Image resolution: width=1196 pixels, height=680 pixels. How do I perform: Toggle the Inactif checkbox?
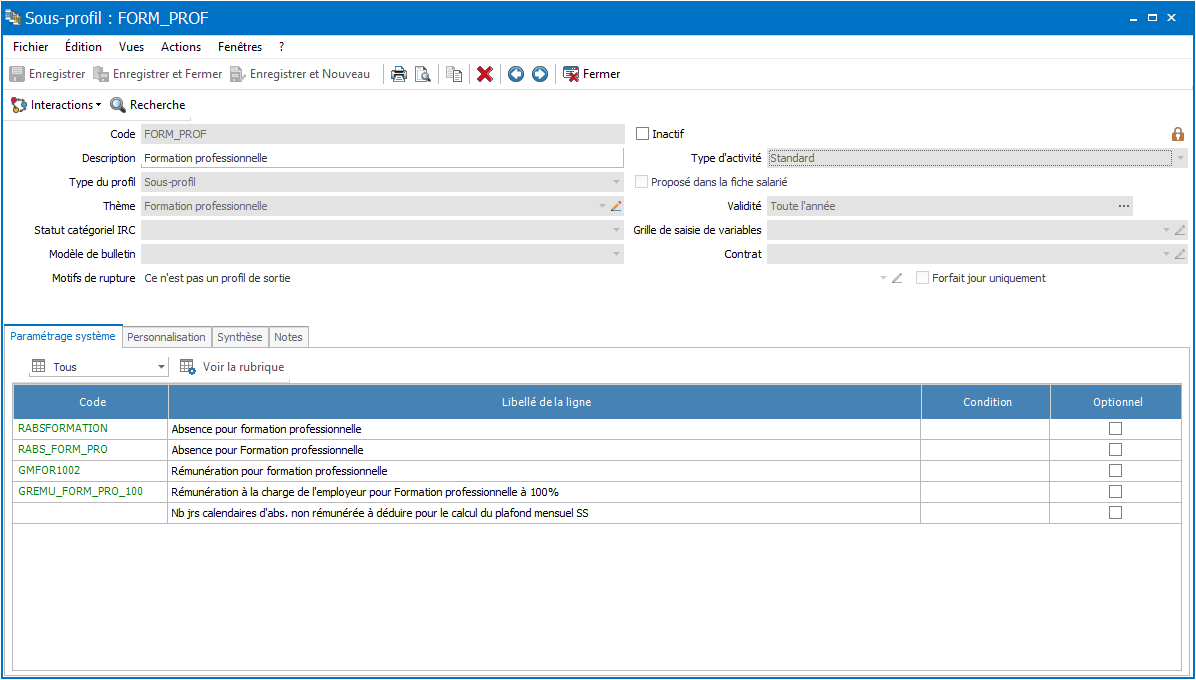(642, 133)
